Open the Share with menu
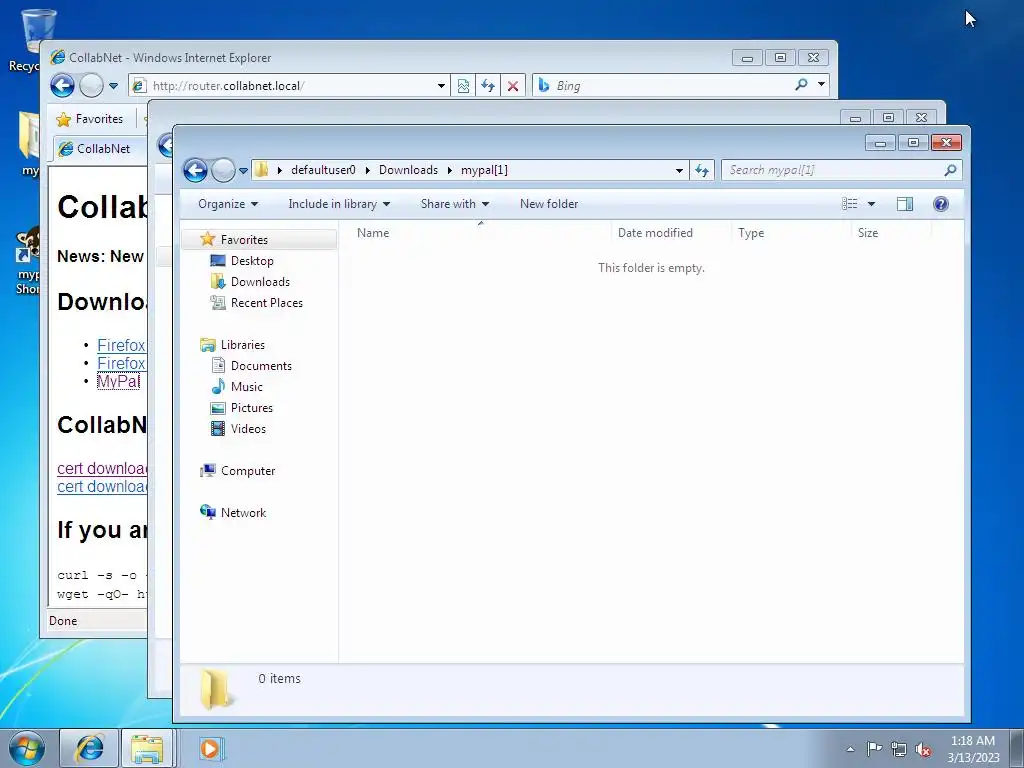Image resolution: width=1024 pixels, height=768 pixels. tap(455, 204)
